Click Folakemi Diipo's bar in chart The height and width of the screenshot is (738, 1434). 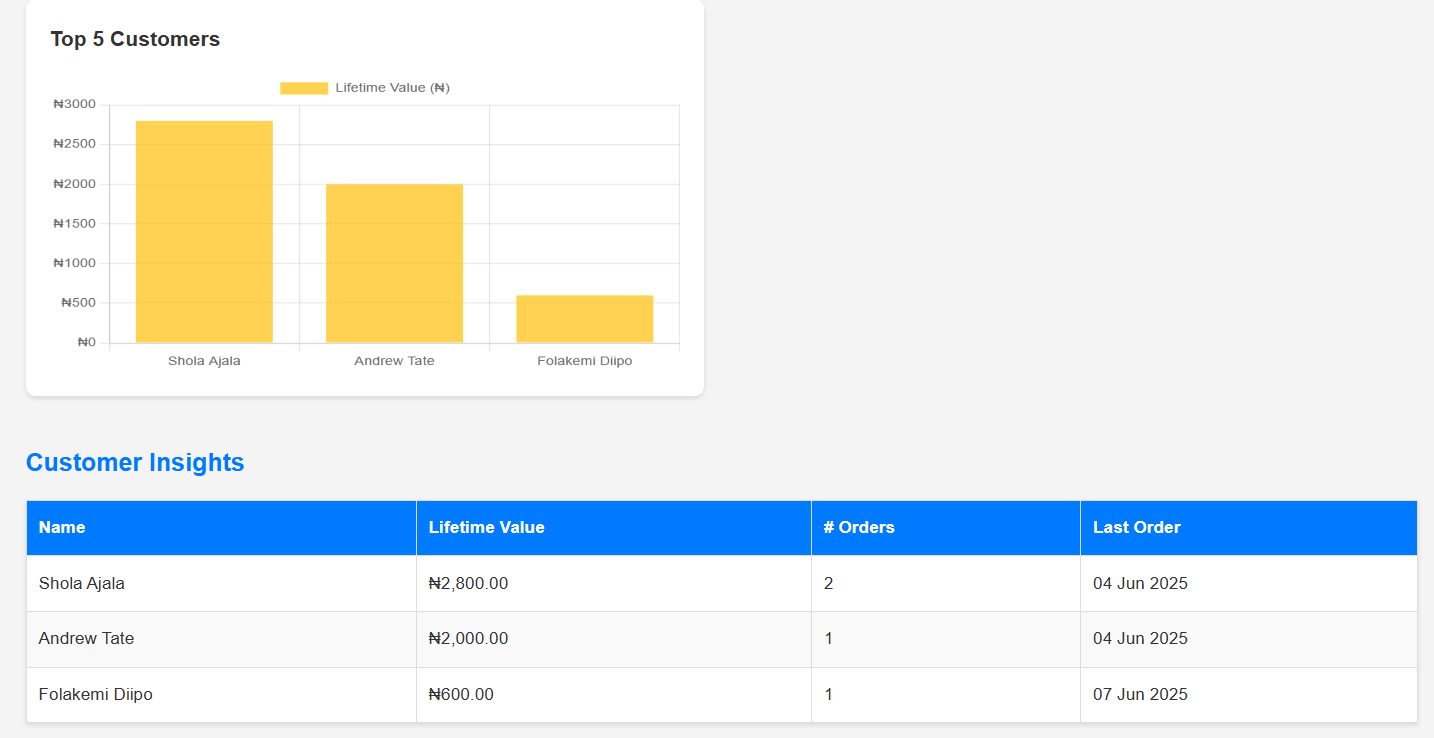[x=584, y=319]
